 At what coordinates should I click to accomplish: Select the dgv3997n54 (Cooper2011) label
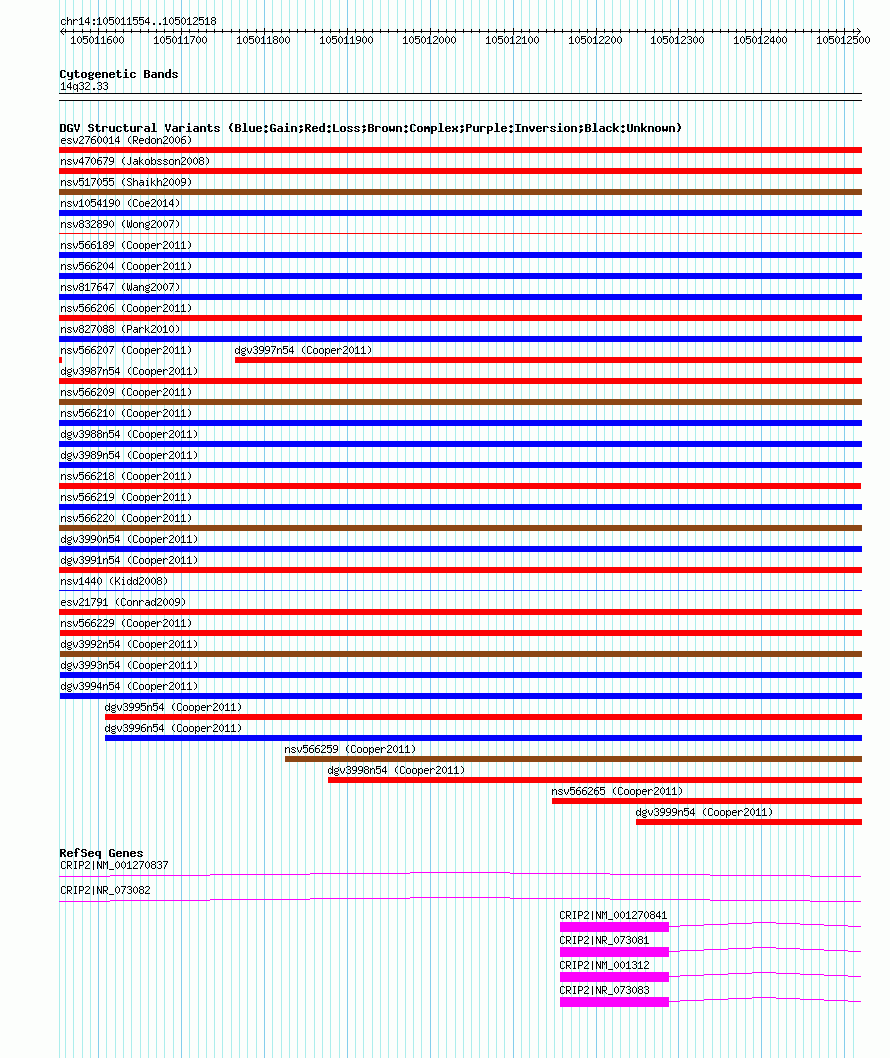[x=304, y=350]
